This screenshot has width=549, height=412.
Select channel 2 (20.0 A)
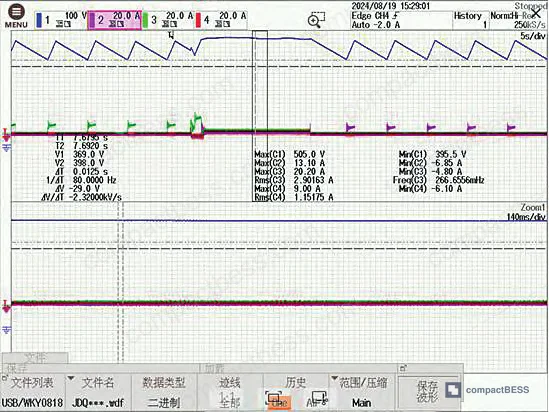coord(114,20)
